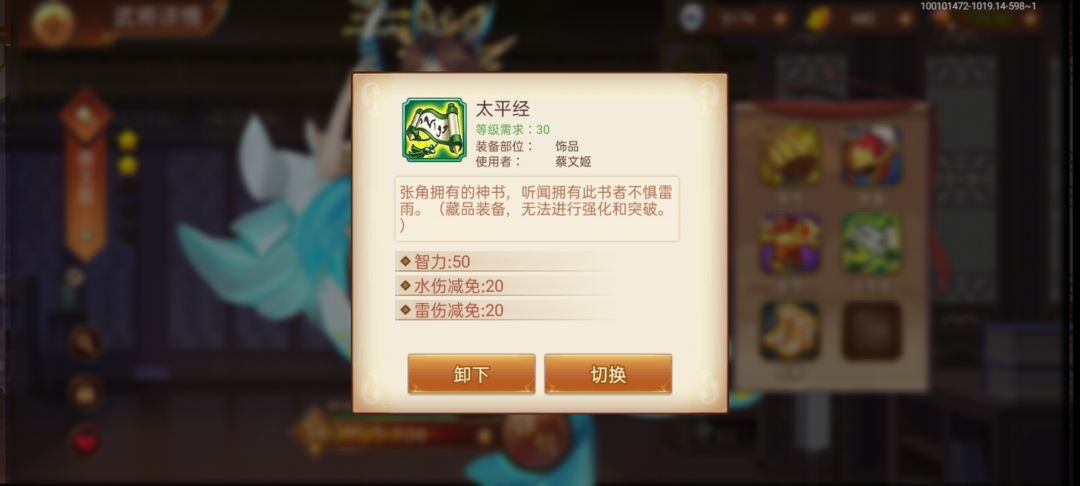
Task: Select the red and purple armor equipment slot
Action: click(x=790, y=243)
